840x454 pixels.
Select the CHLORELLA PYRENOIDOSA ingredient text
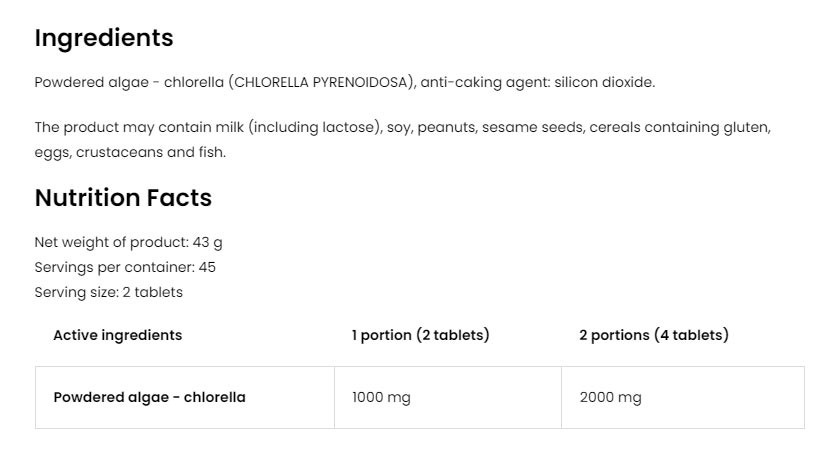(x=322, y=83)
